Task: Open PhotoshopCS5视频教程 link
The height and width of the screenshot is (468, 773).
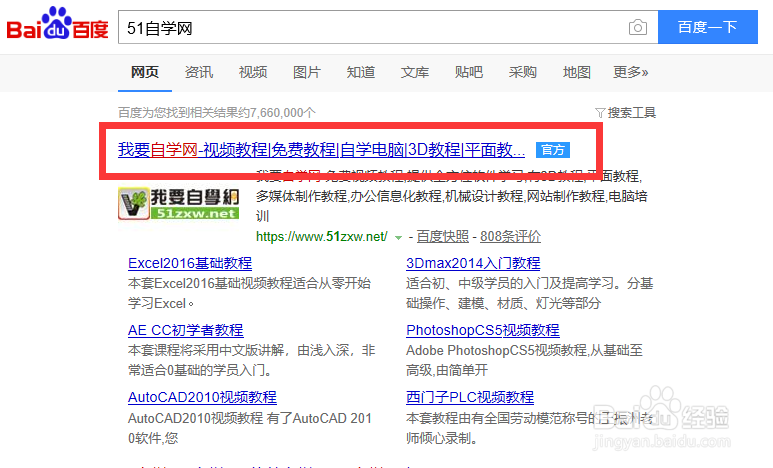Action: (x=483, y=330)
